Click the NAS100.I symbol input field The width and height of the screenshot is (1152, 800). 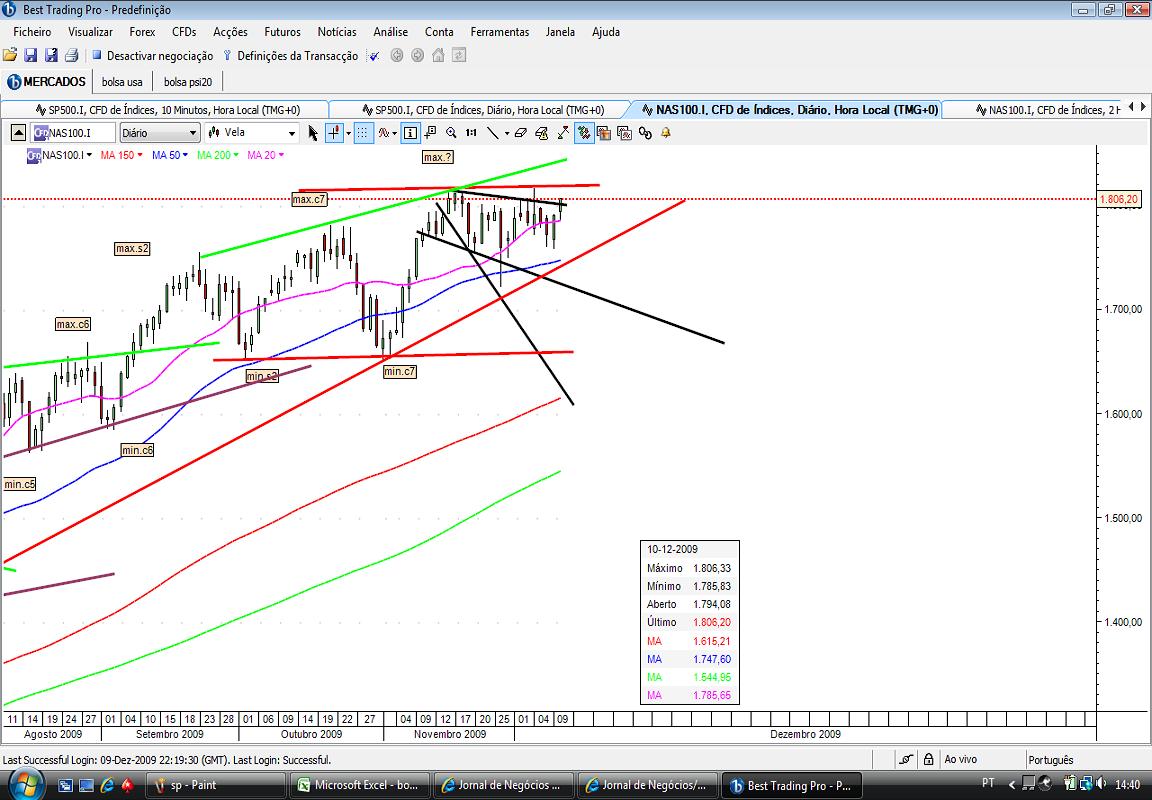[x=73, y=133]
